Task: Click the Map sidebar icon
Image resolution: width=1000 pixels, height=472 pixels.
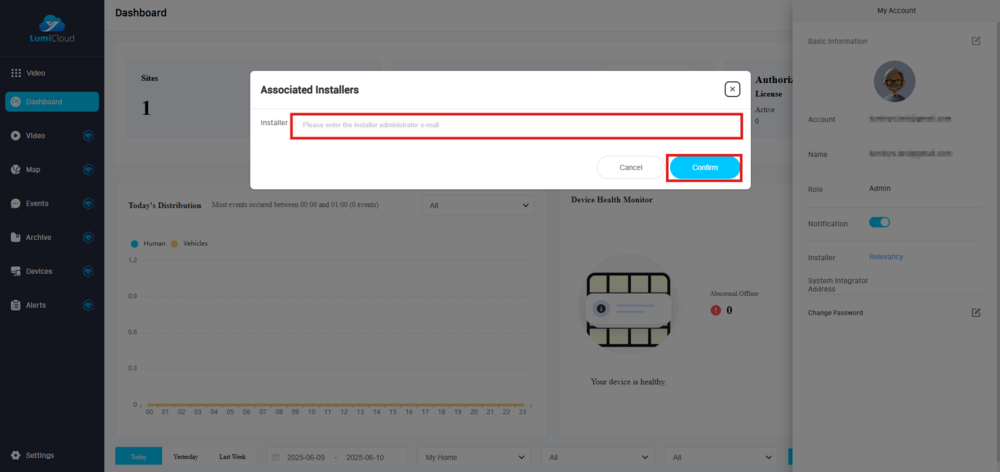Action: tap(16, 169)
